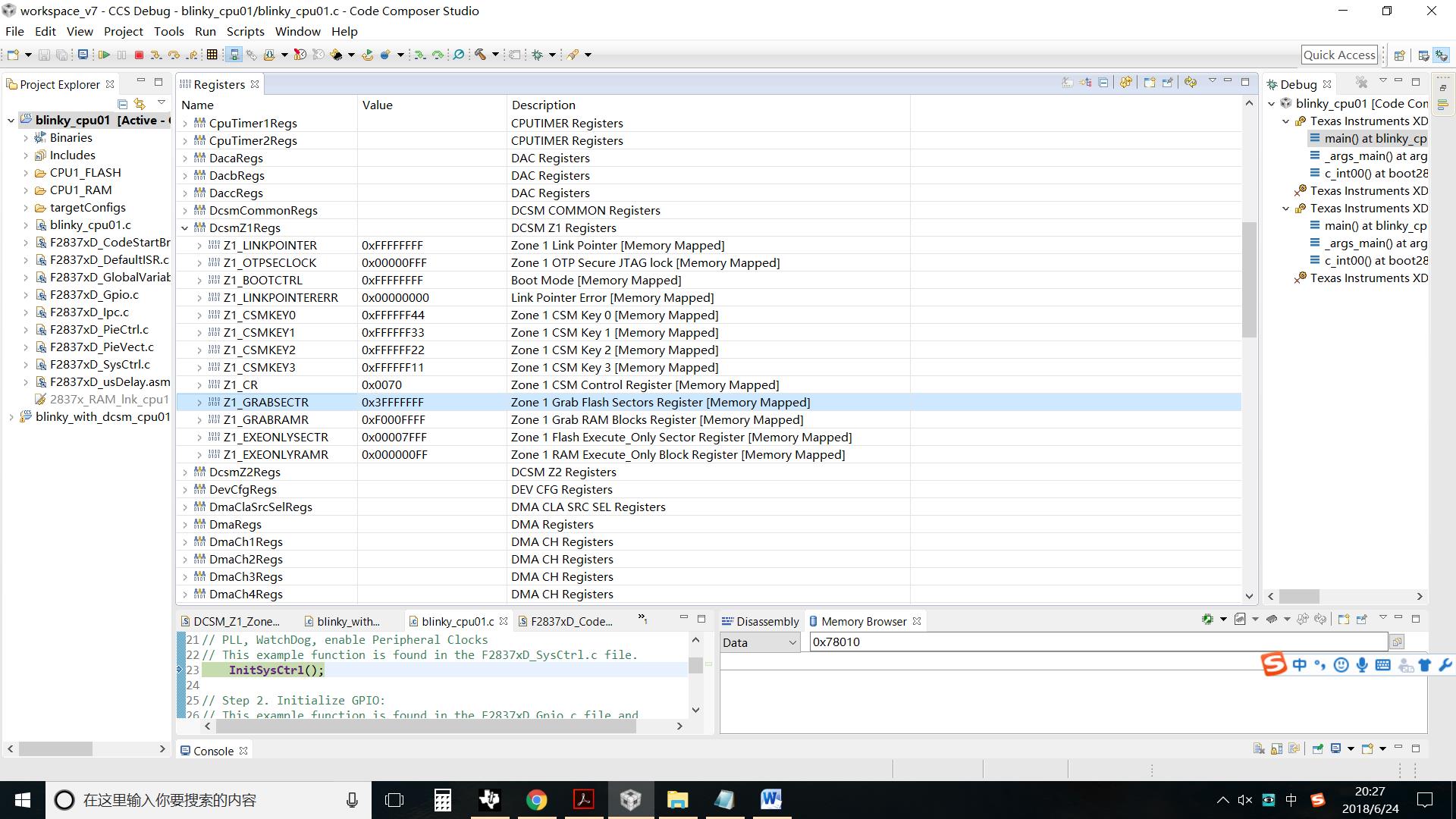Click the Step Into icon
This screenshot has width=1456, height=819.
pyautogui.click(x=155, y=55)
